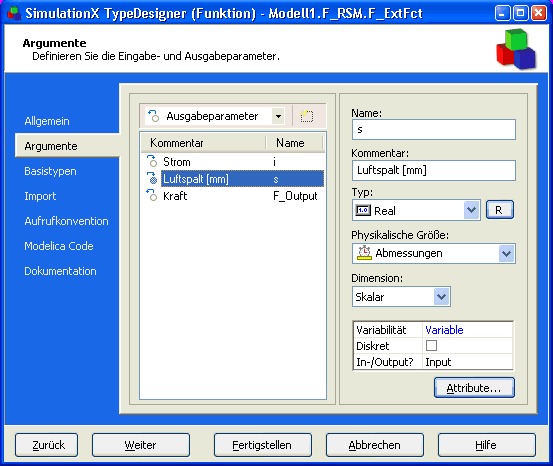Screen dimensions: 553x466
Task: Click the Kraft row parameter icon
Action: (x=152, y=195)
